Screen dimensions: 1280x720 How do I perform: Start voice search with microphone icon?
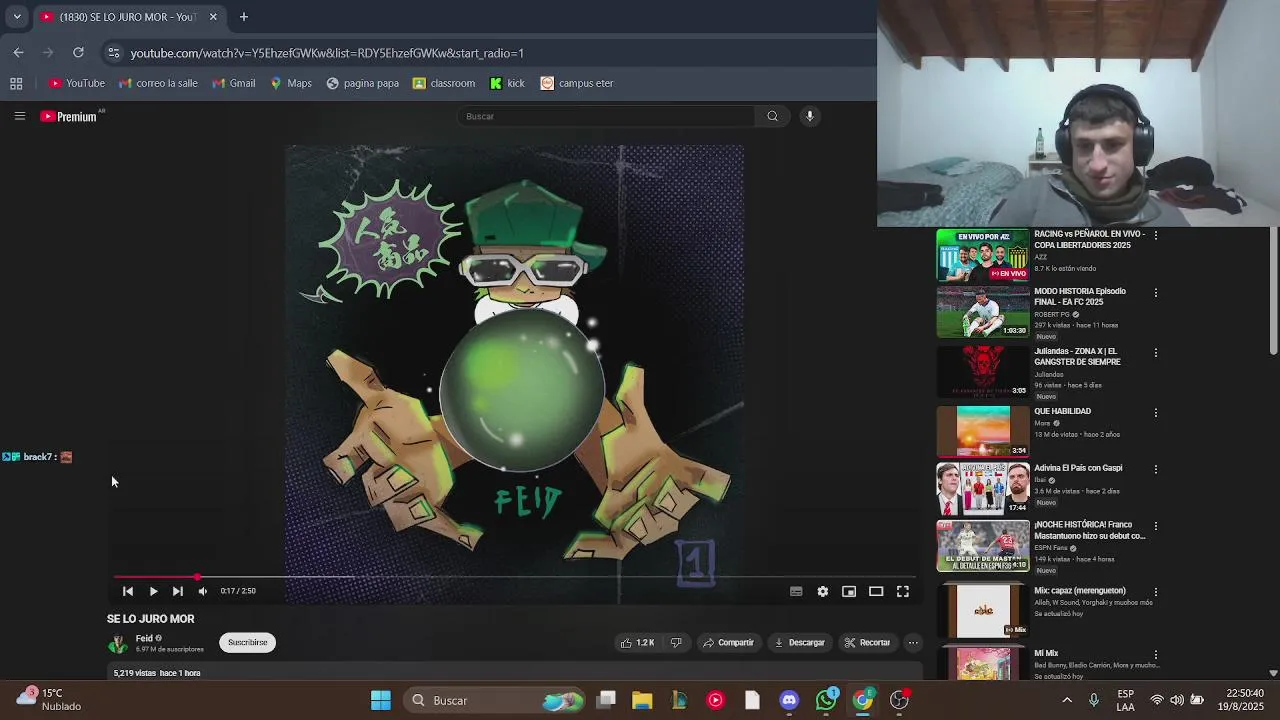pos(810,116)
